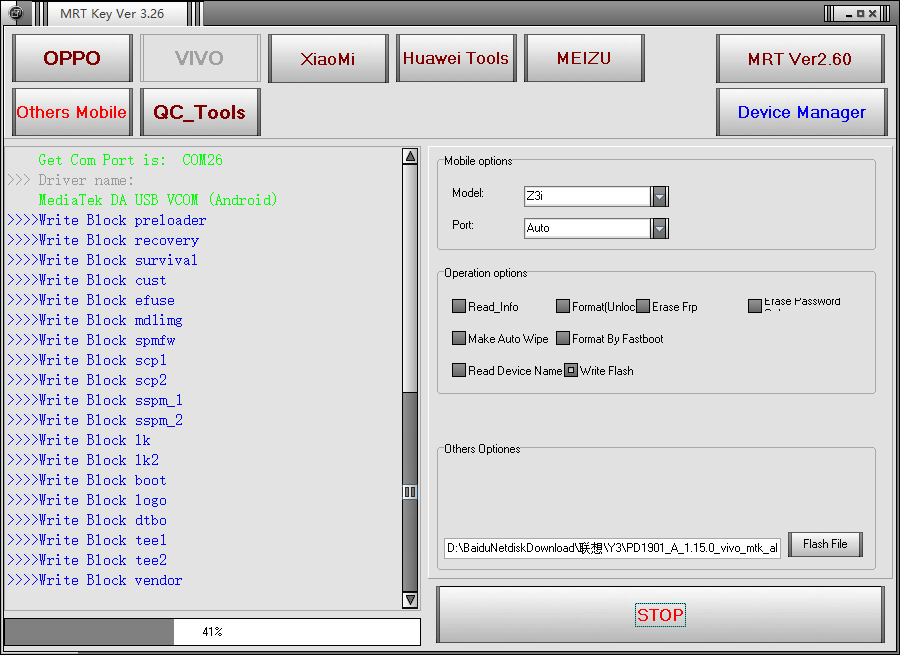Select the MEIZU section
Viewport: 900px width, 655px height.
[x=584, y=58]
